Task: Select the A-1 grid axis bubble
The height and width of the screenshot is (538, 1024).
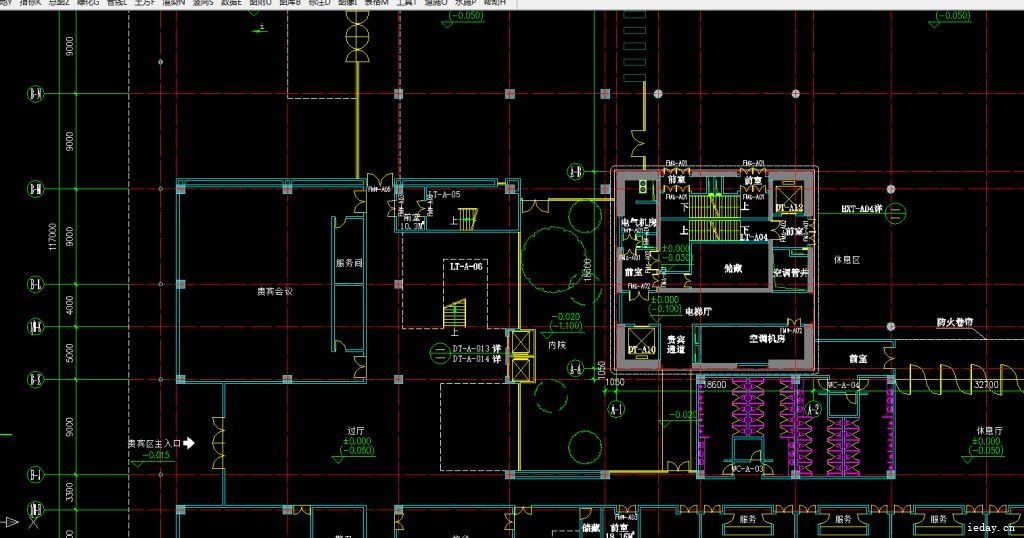Action: tap(617, 409)
